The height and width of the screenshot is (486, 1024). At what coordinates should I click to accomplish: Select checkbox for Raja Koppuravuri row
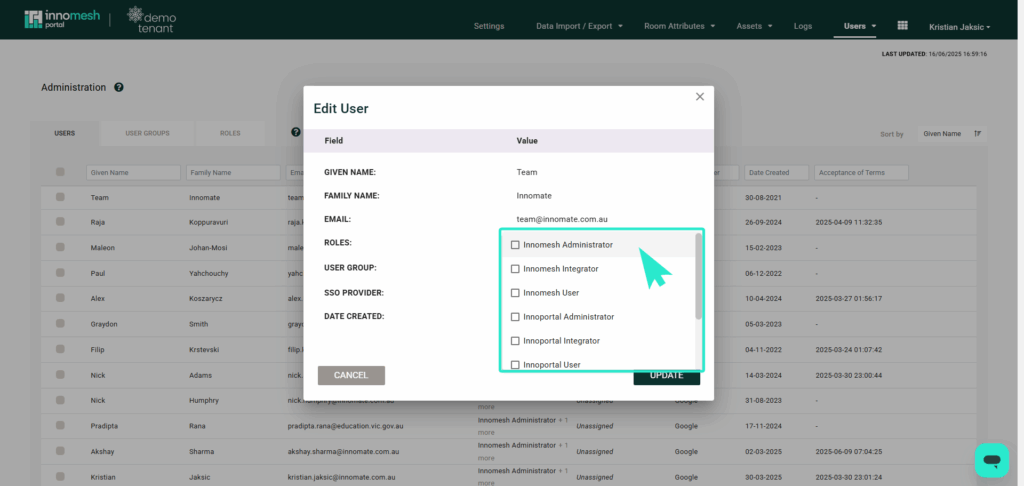pos(60,221)
